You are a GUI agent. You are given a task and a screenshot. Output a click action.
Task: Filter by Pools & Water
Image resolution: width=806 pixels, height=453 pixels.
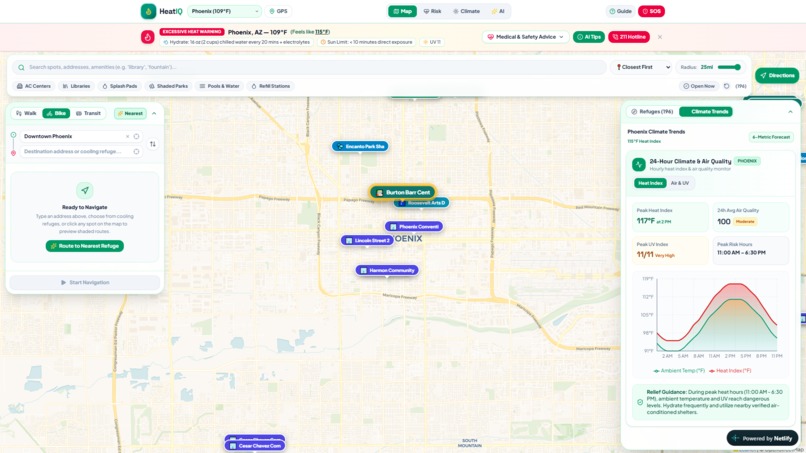[x=219, y=86]
